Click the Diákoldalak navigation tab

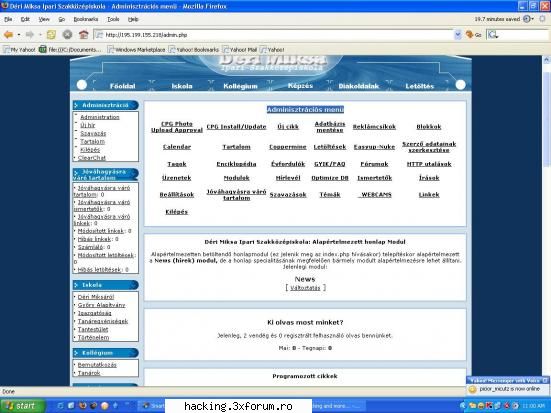click(359, 86)
